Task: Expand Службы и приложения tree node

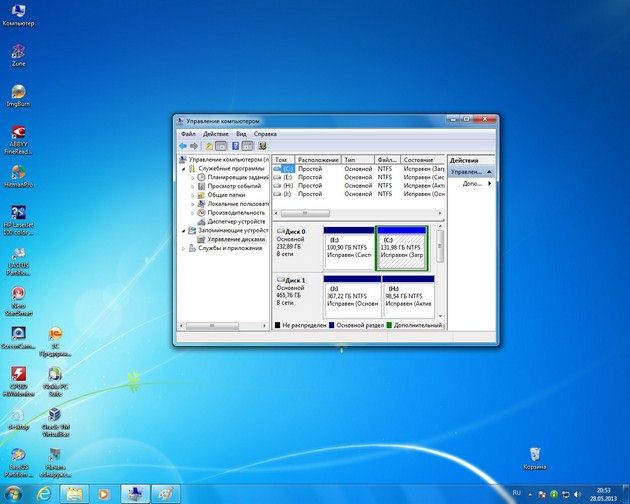Action: (x=184, y=248)
